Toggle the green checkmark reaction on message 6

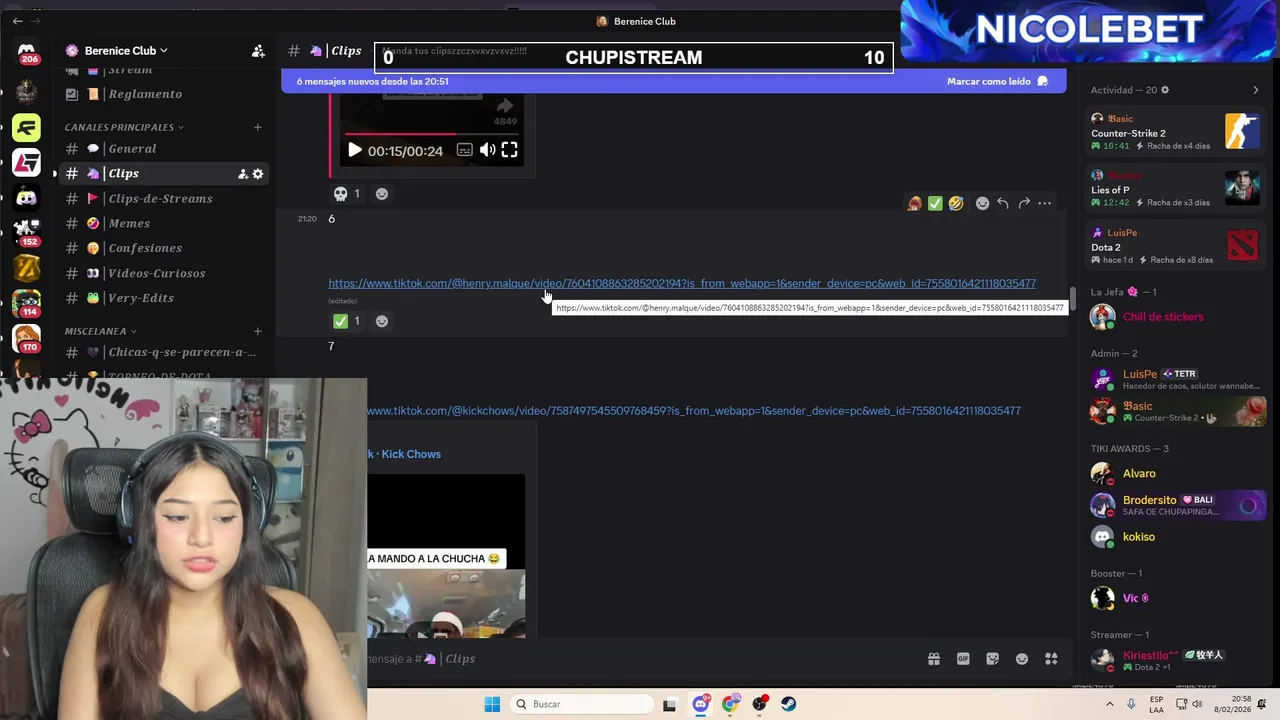pyautogui.click(x=347, y=321)
